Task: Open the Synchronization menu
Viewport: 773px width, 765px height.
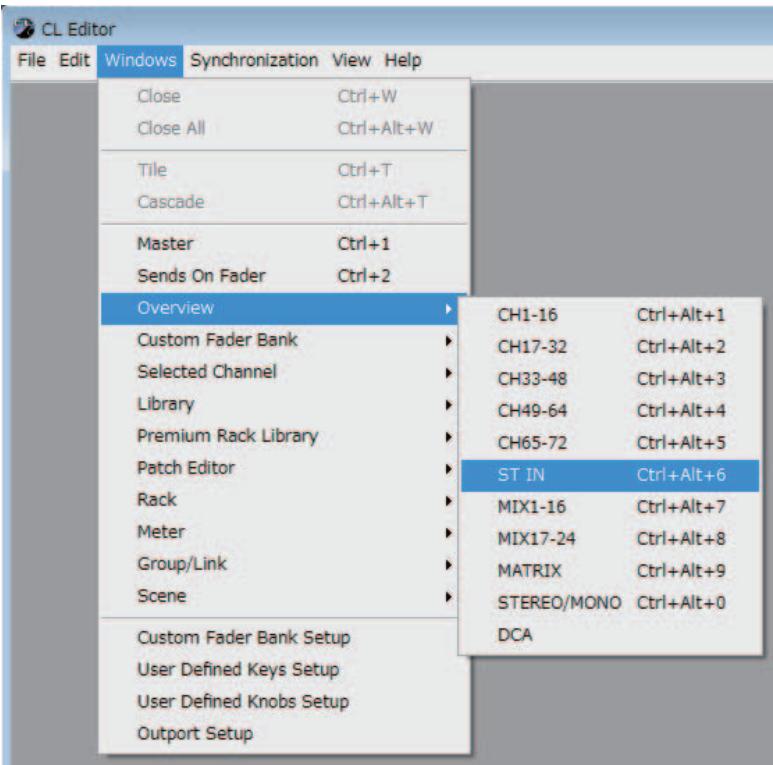Action: coord(254,61)
